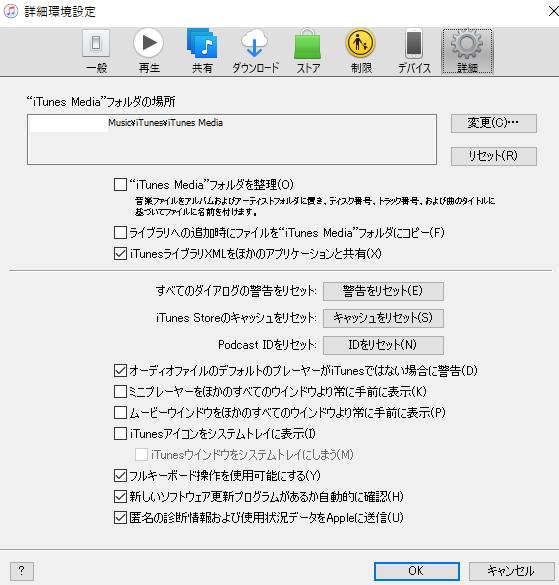Click the 詳細環境設定 window title text

pos(60,12)
